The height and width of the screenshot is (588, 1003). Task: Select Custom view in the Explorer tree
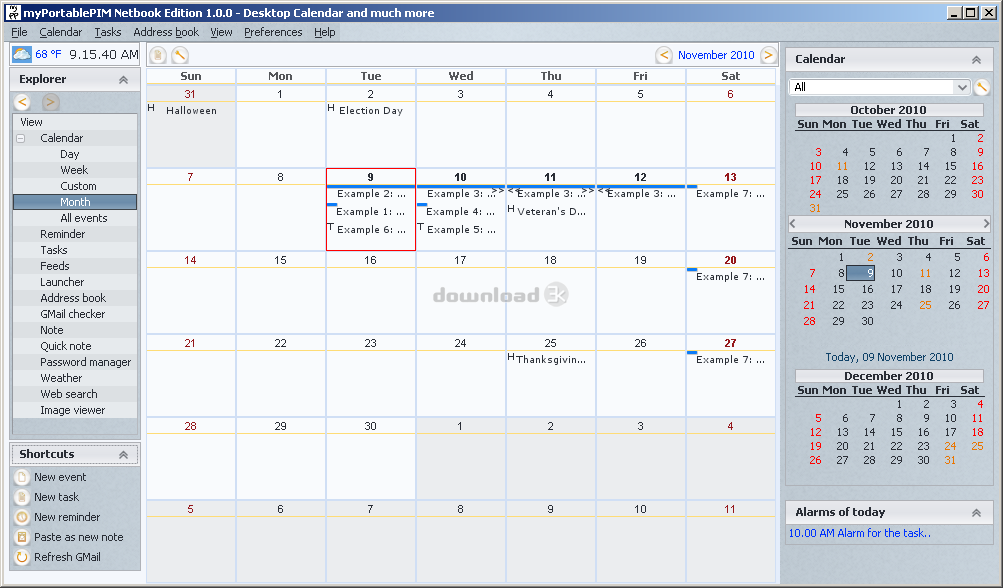[78, 186]
